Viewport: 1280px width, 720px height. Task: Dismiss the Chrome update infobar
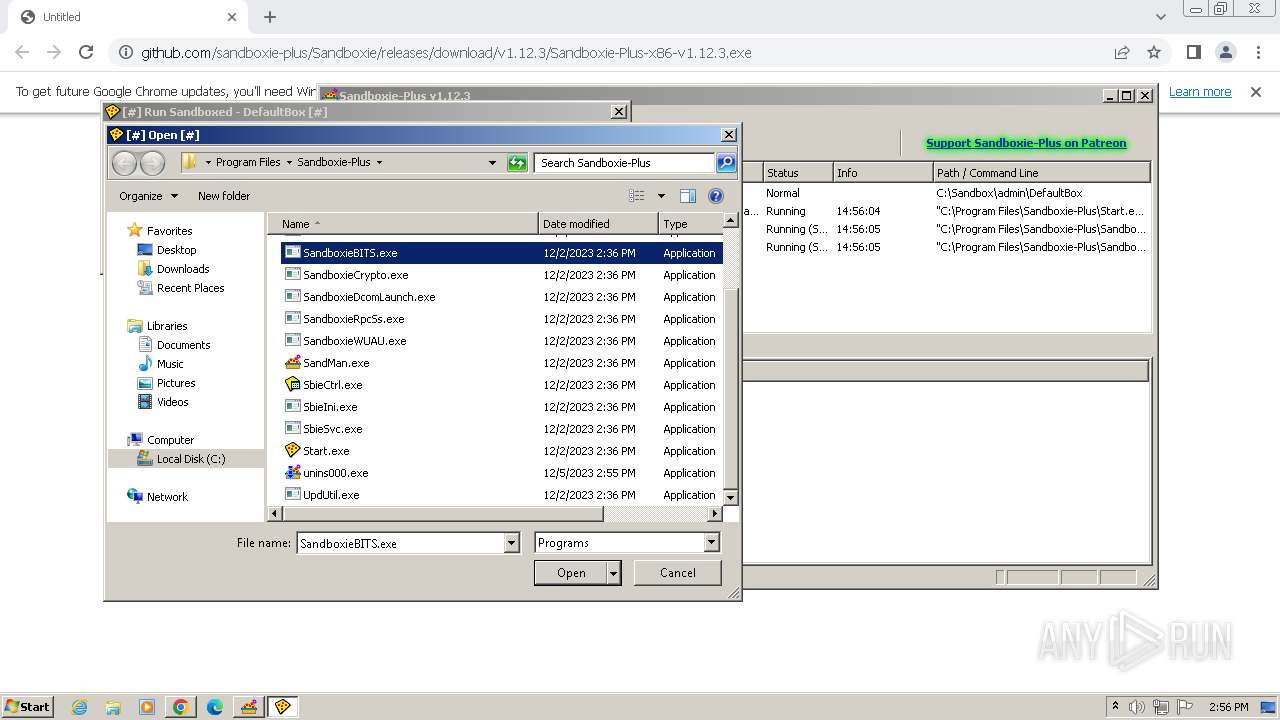click(1256, 92)
